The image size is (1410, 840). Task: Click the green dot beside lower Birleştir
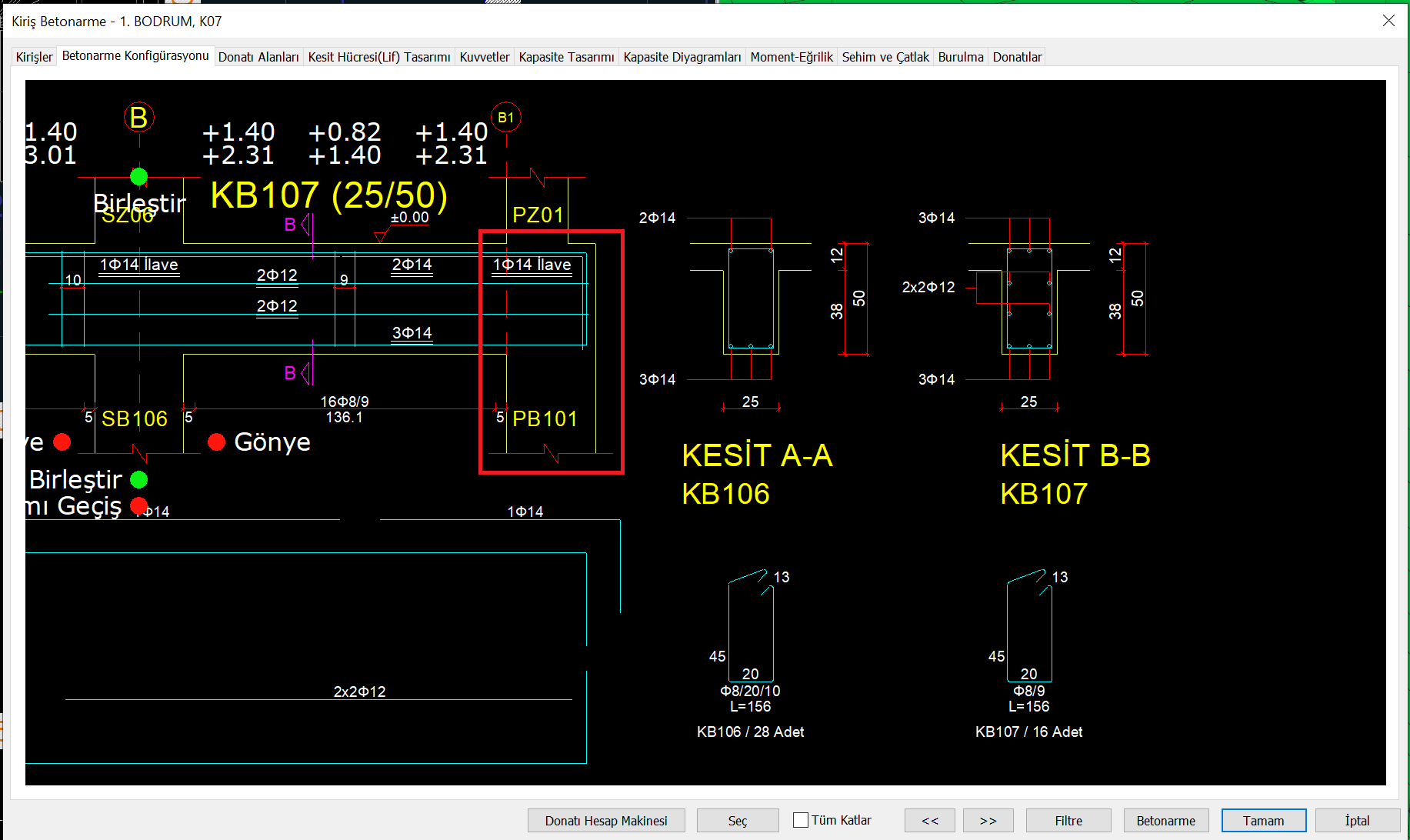coord(138,480)
